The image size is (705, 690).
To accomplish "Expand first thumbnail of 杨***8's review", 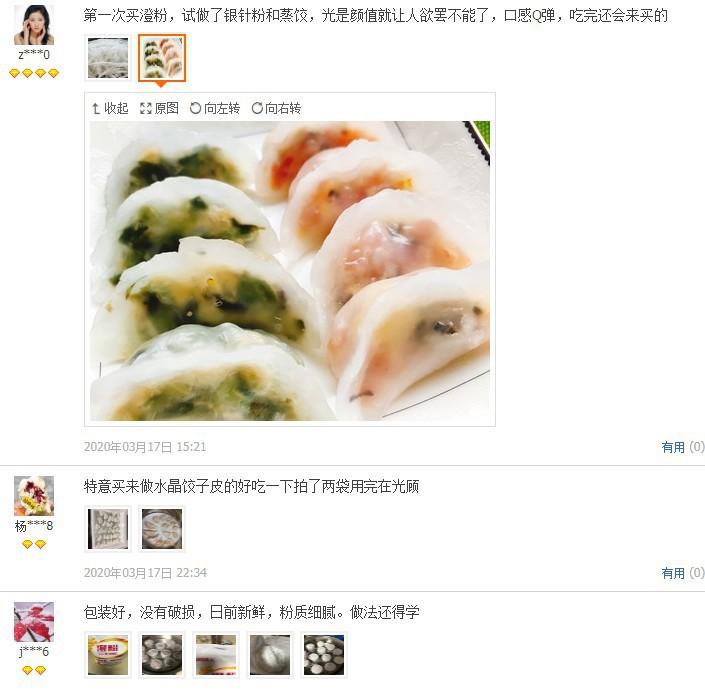I will pyautogui.click(x=108, y=529).
